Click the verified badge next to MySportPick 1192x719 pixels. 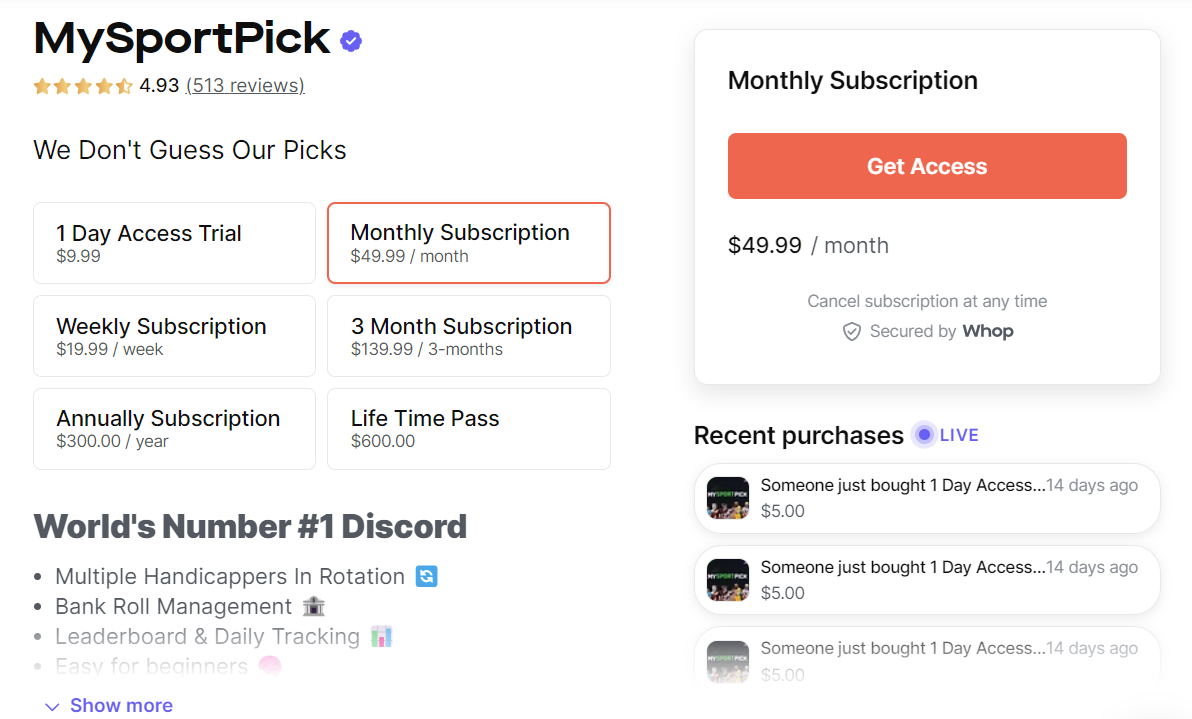(349, 39)
